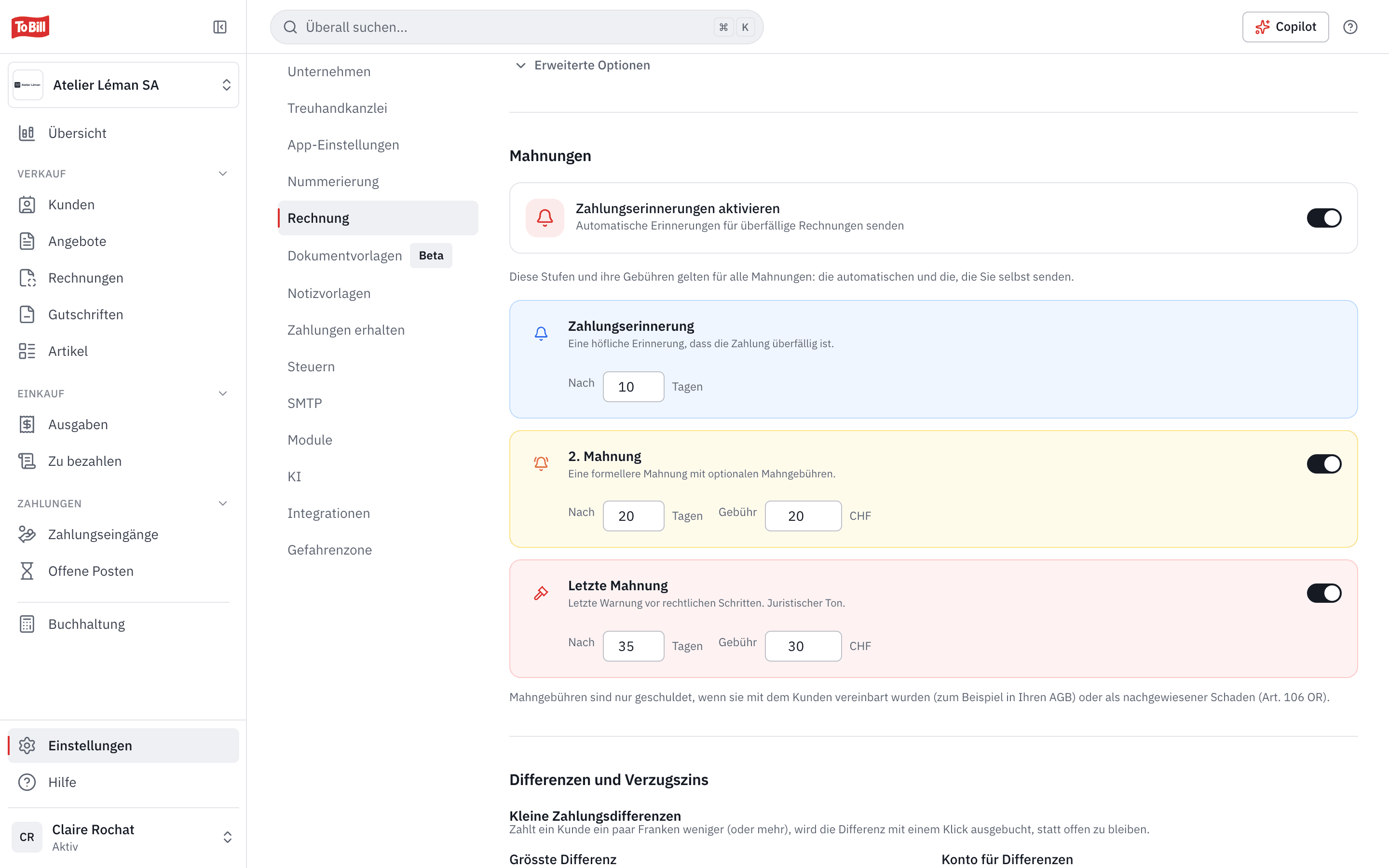The image size is (1389, 868).
Task: Go to Zahlungen erhalten settings
Action: pyautogui.click(x=346, y=330)
